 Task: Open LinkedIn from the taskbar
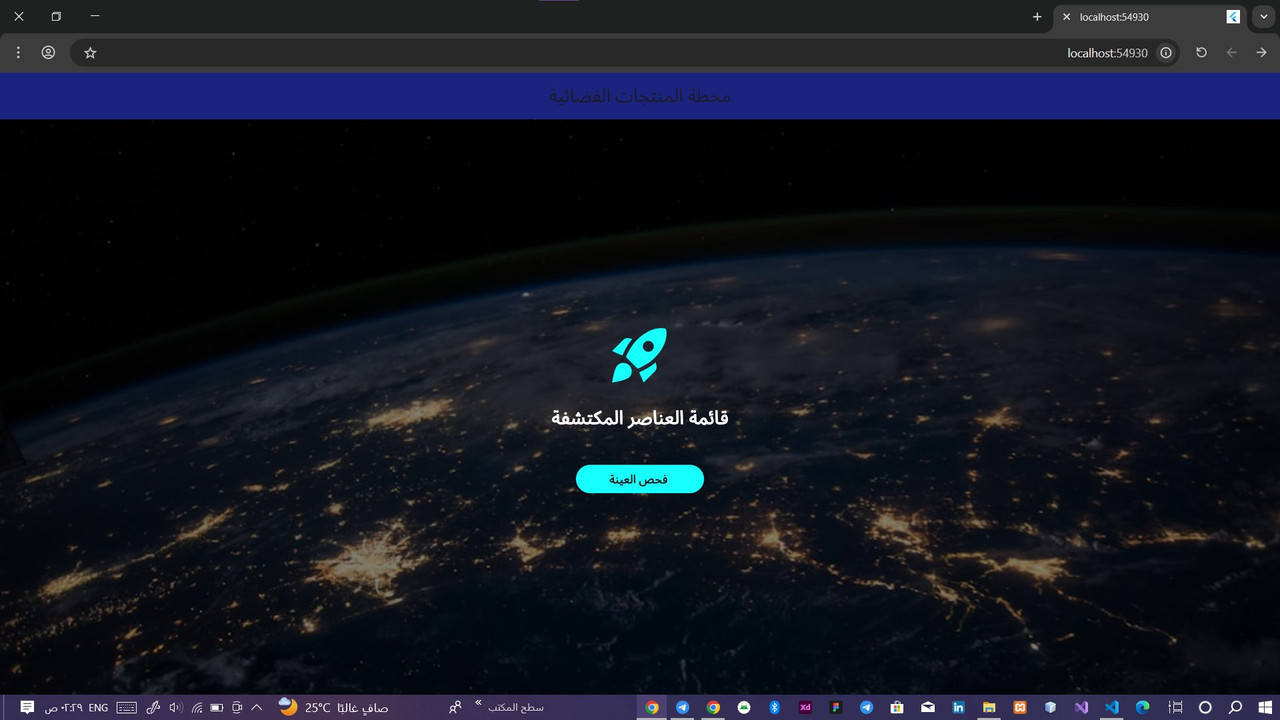(958, 707)
